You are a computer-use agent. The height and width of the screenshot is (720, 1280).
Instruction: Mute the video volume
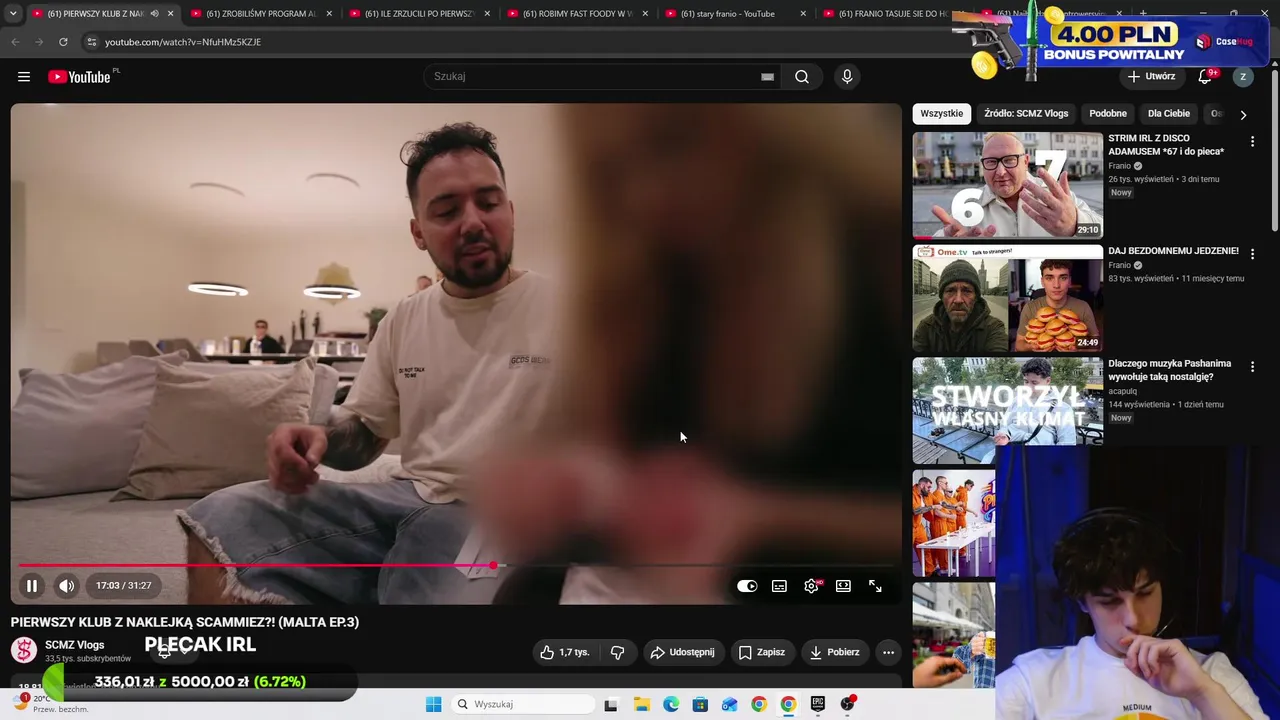point(66,586)
